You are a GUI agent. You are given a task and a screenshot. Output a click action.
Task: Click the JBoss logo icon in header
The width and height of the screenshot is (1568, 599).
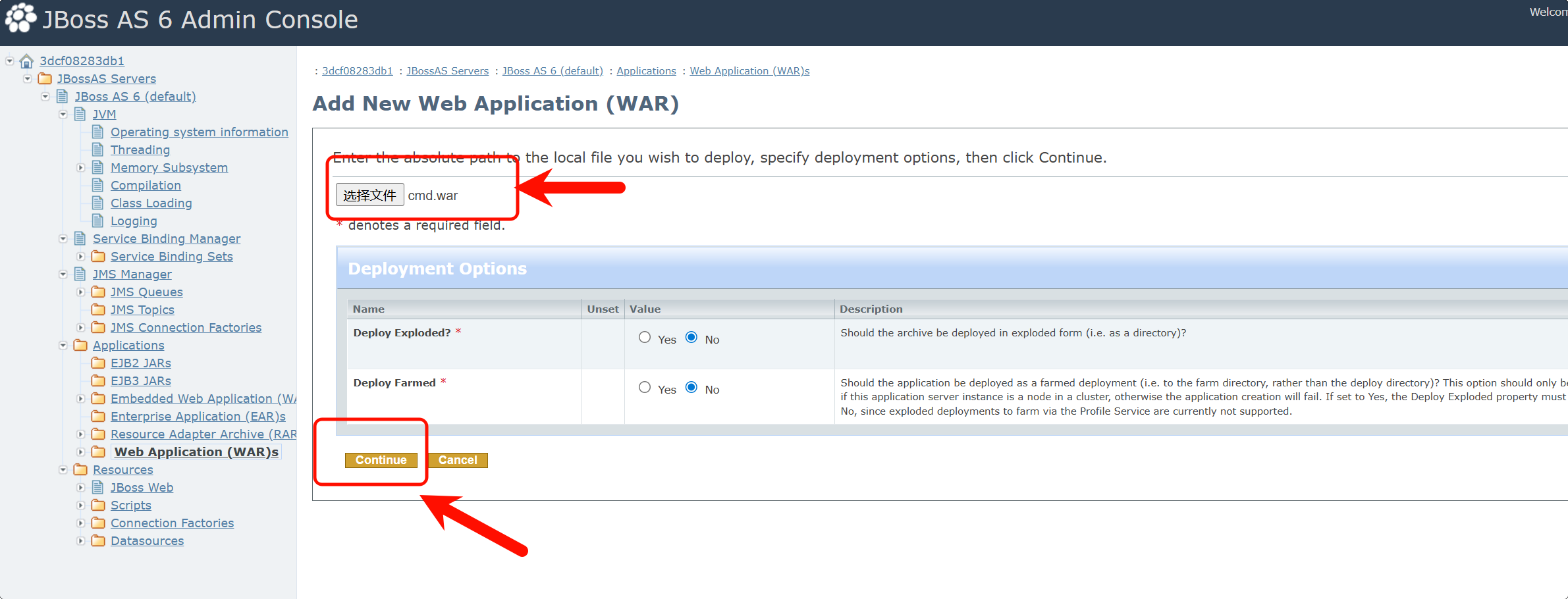tap(20, 18)
